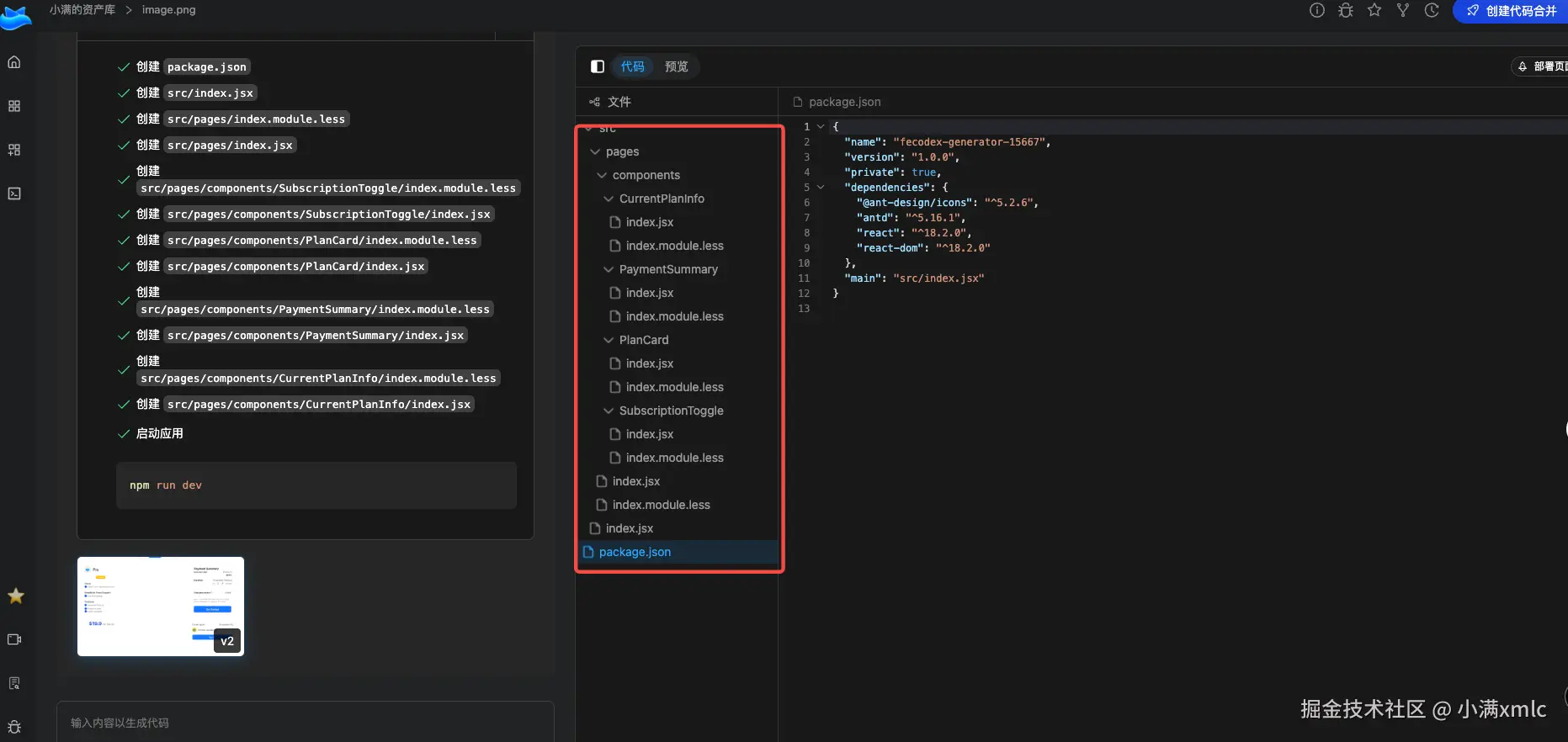
Task: Click PaymentSummary/index.jsx chip in steps
Action: (316, 336)
